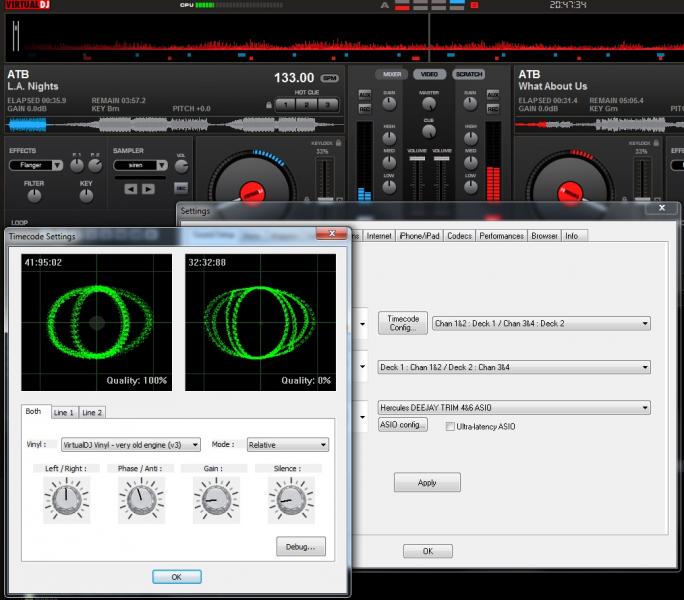Switch mixer panel to SCRATCH mode
The width and height of the screenshot is (684, 600).
pos(468,74)
